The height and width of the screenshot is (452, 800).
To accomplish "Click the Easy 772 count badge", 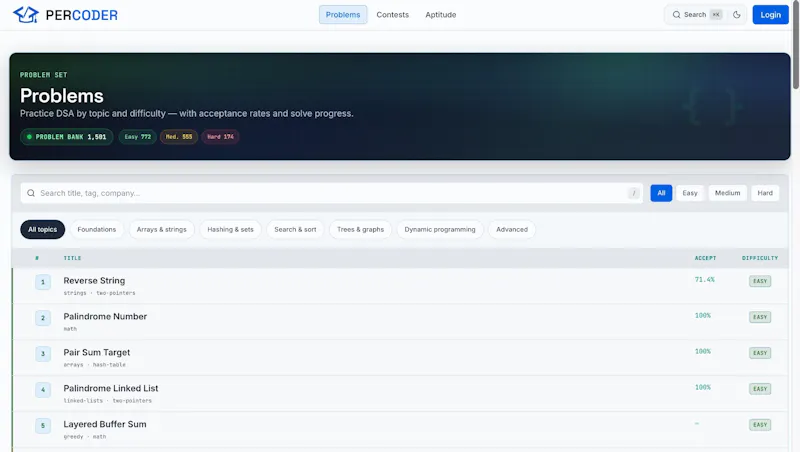I will [138, 137].
